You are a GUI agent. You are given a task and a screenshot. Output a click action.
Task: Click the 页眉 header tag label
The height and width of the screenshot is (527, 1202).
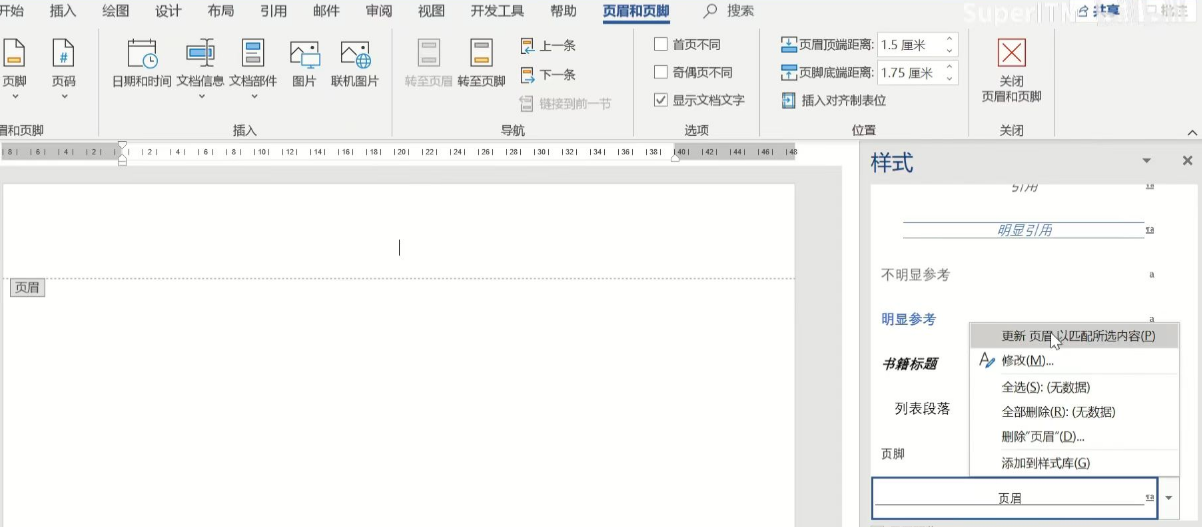[x=27, y=288]
